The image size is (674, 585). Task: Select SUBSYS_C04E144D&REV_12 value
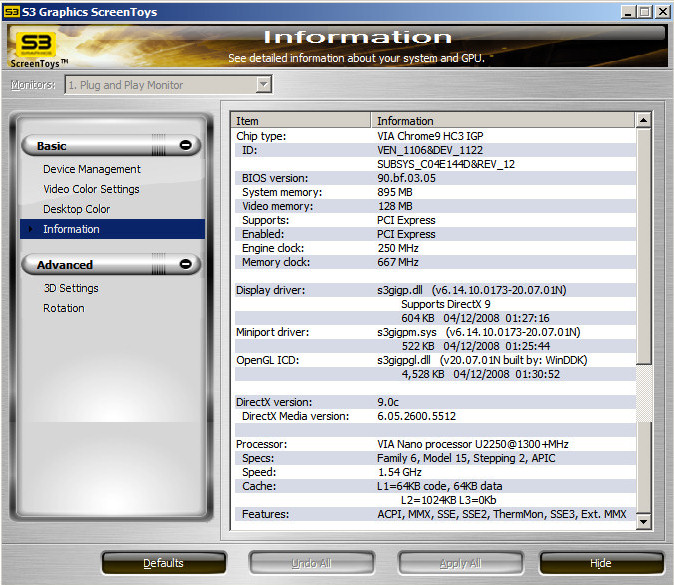click(x=446, y=164)
